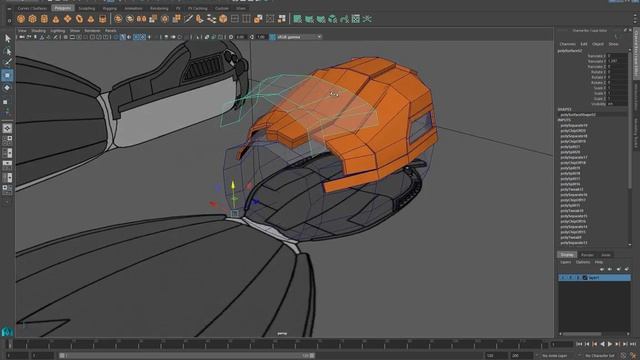
Task: Create a polygon sphere from shelf
Action: [x=21, y=19]
